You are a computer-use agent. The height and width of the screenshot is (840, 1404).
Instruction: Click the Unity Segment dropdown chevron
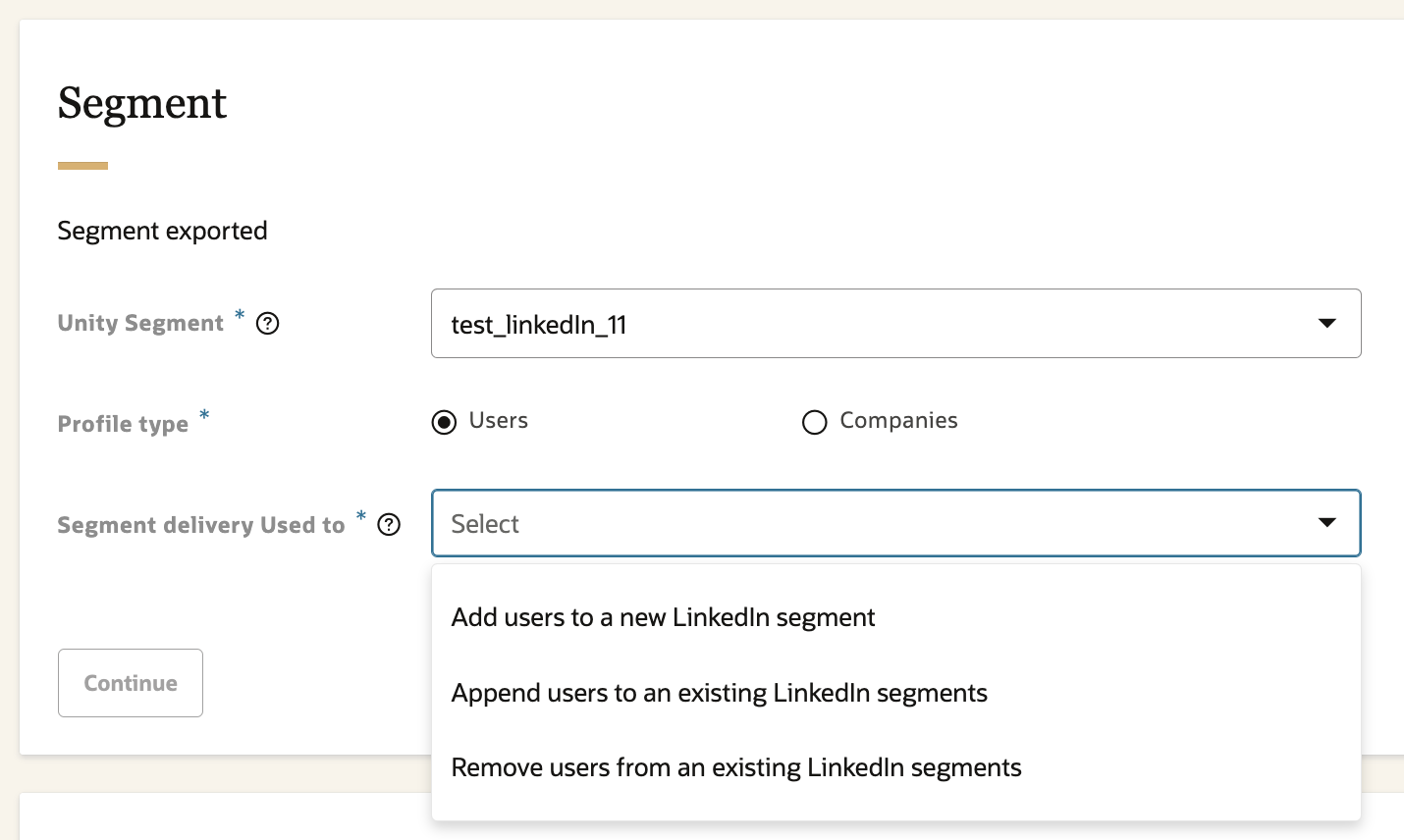point(1327,323)
